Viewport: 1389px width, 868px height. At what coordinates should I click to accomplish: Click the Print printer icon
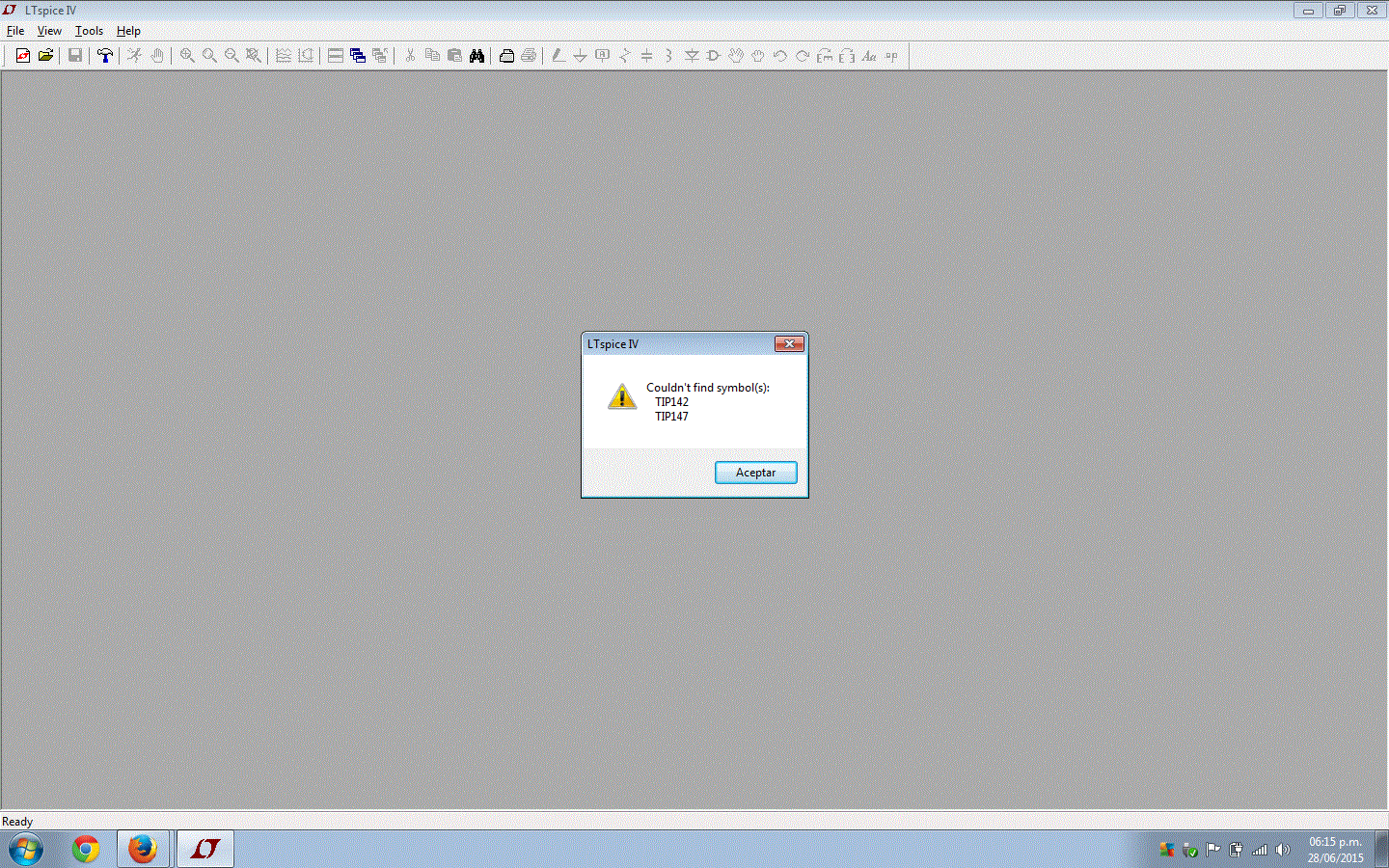529,56
